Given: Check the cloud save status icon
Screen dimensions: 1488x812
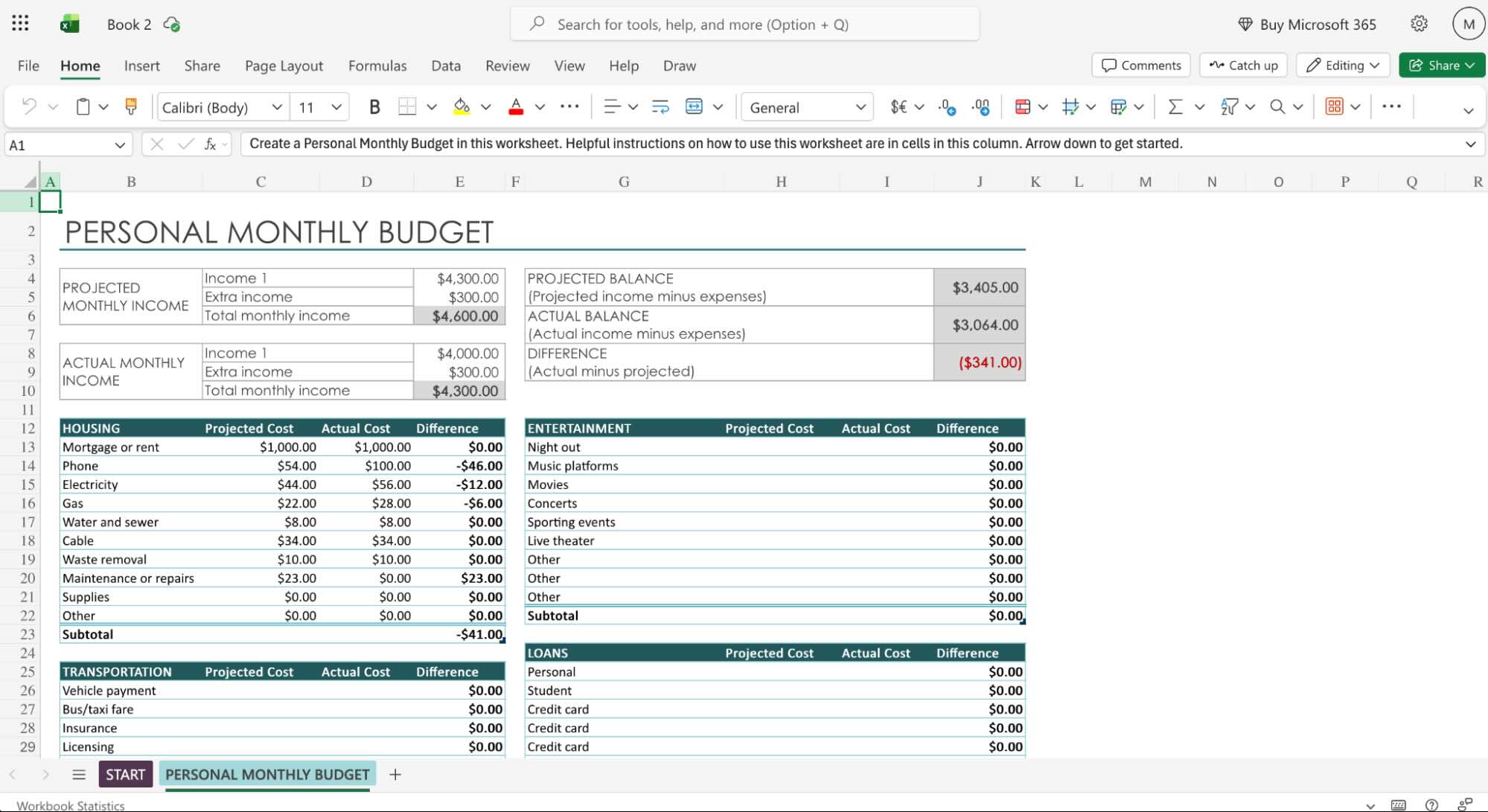Looking at the screenshot, I should tap(172, 25).
